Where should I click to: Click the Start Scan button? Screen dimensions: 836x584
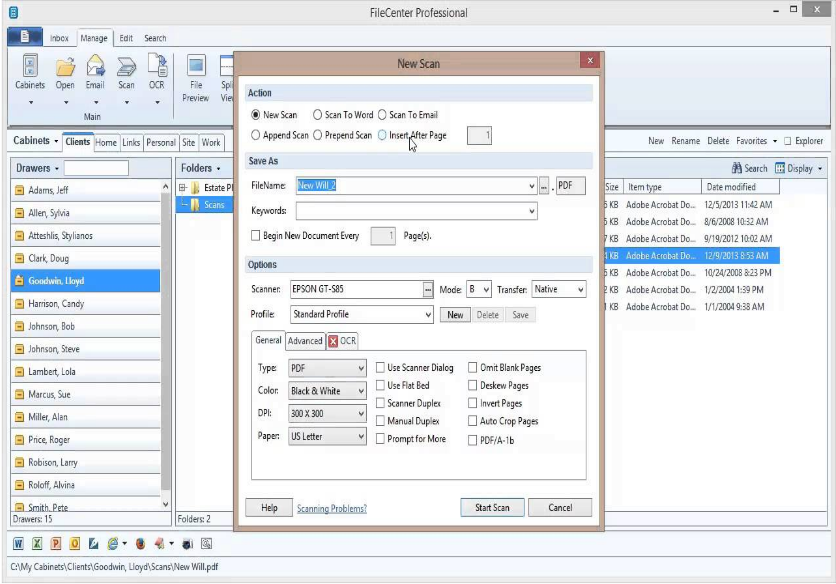(x=492, y=508)
